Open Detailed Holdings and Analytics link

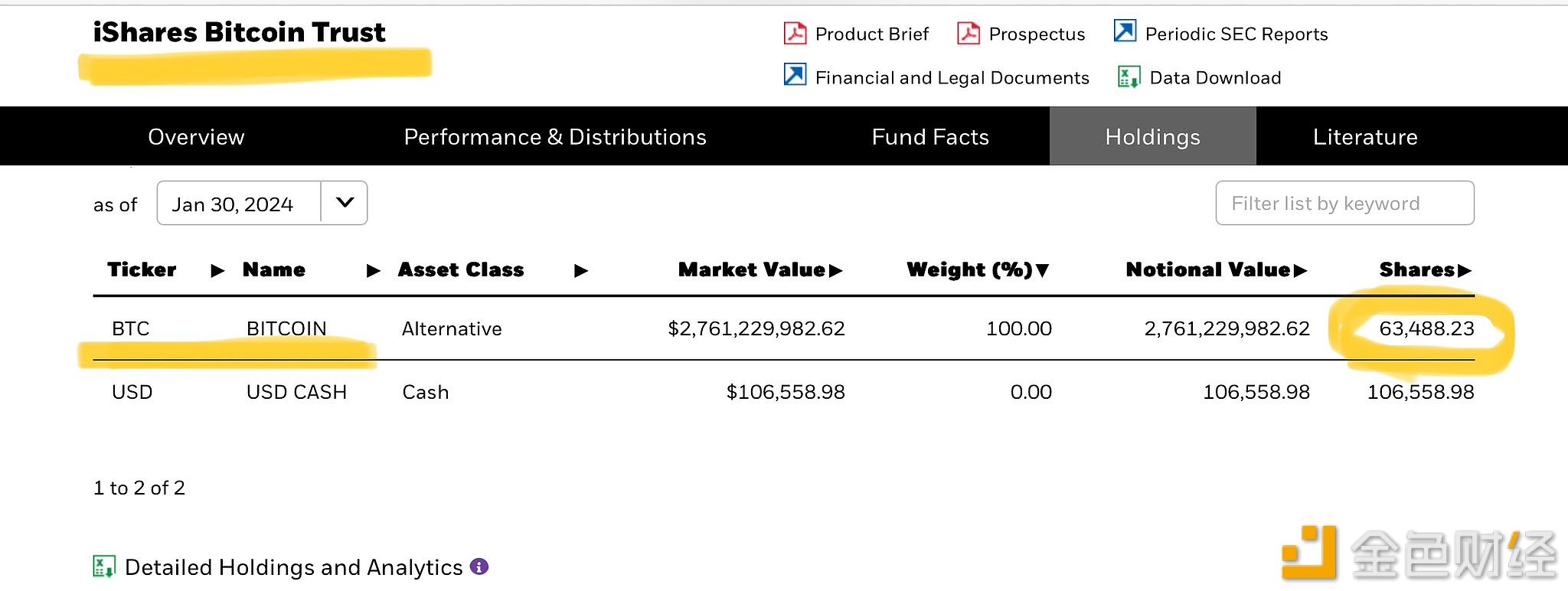(x=293, y=567)
